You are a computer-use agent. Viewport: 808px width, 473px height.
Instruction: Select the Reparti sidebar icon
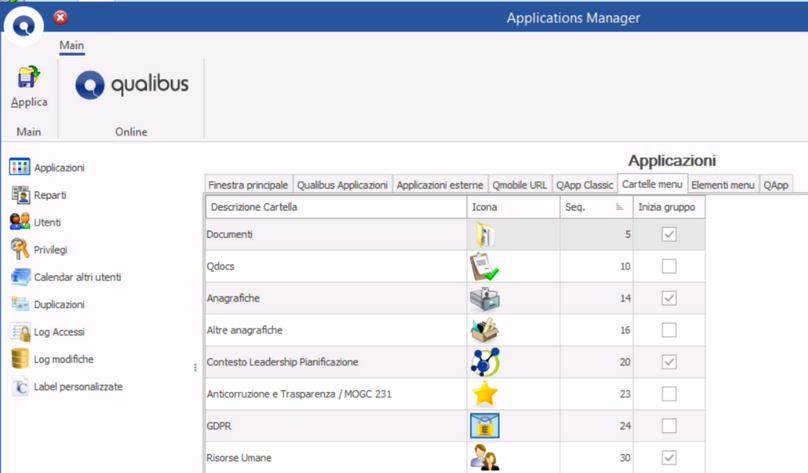20,195
